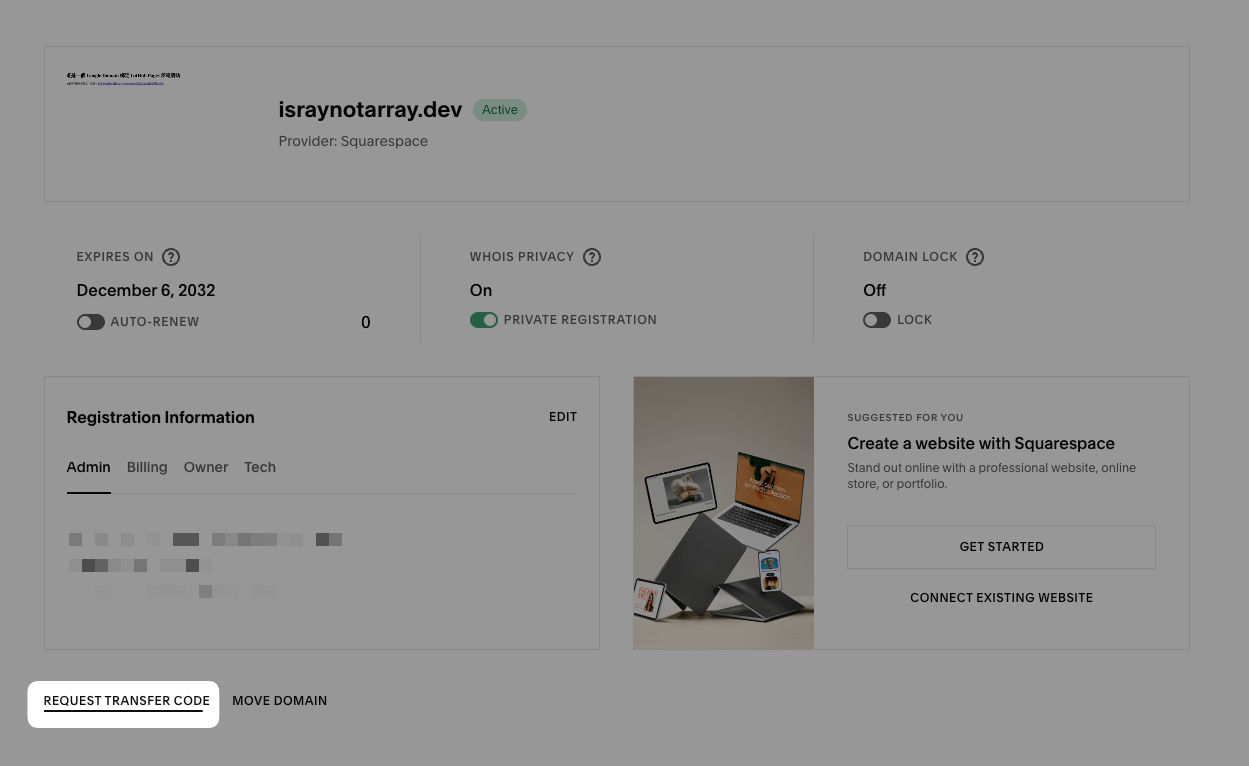
Task: Click the help icon beside Expires On
Action: pos(171,257)
